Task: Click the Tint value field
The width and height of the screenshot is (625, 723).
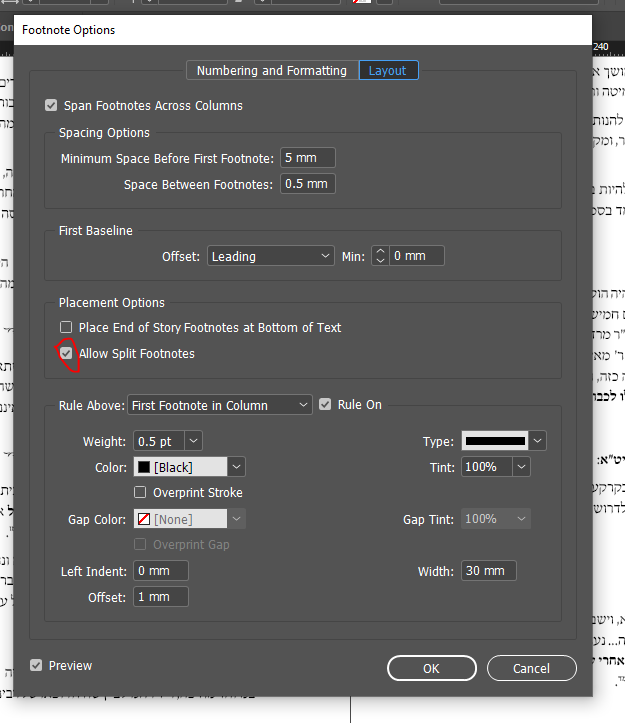Action: pyautogui.click(x=487, y=467)
